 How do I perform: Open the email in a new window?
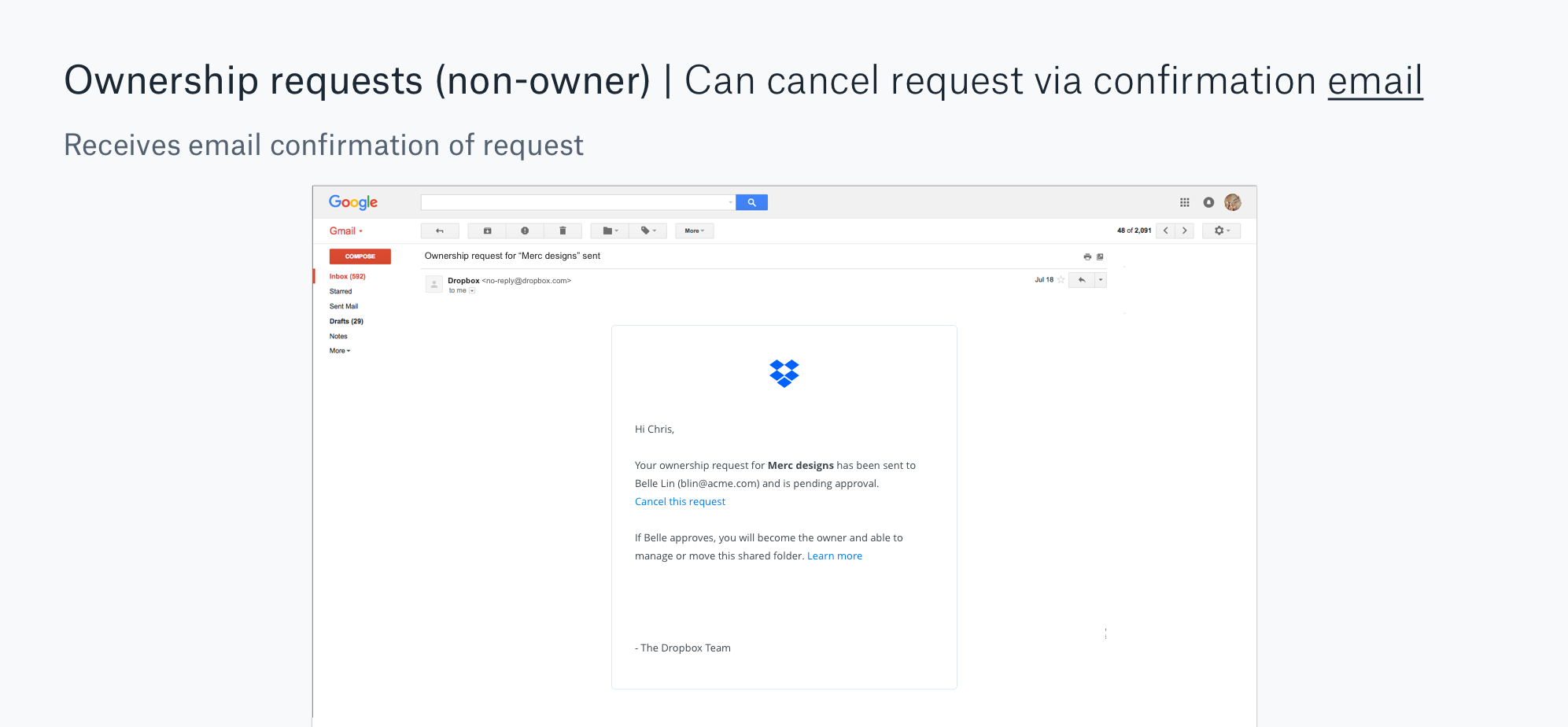[x=1099, y=256]
